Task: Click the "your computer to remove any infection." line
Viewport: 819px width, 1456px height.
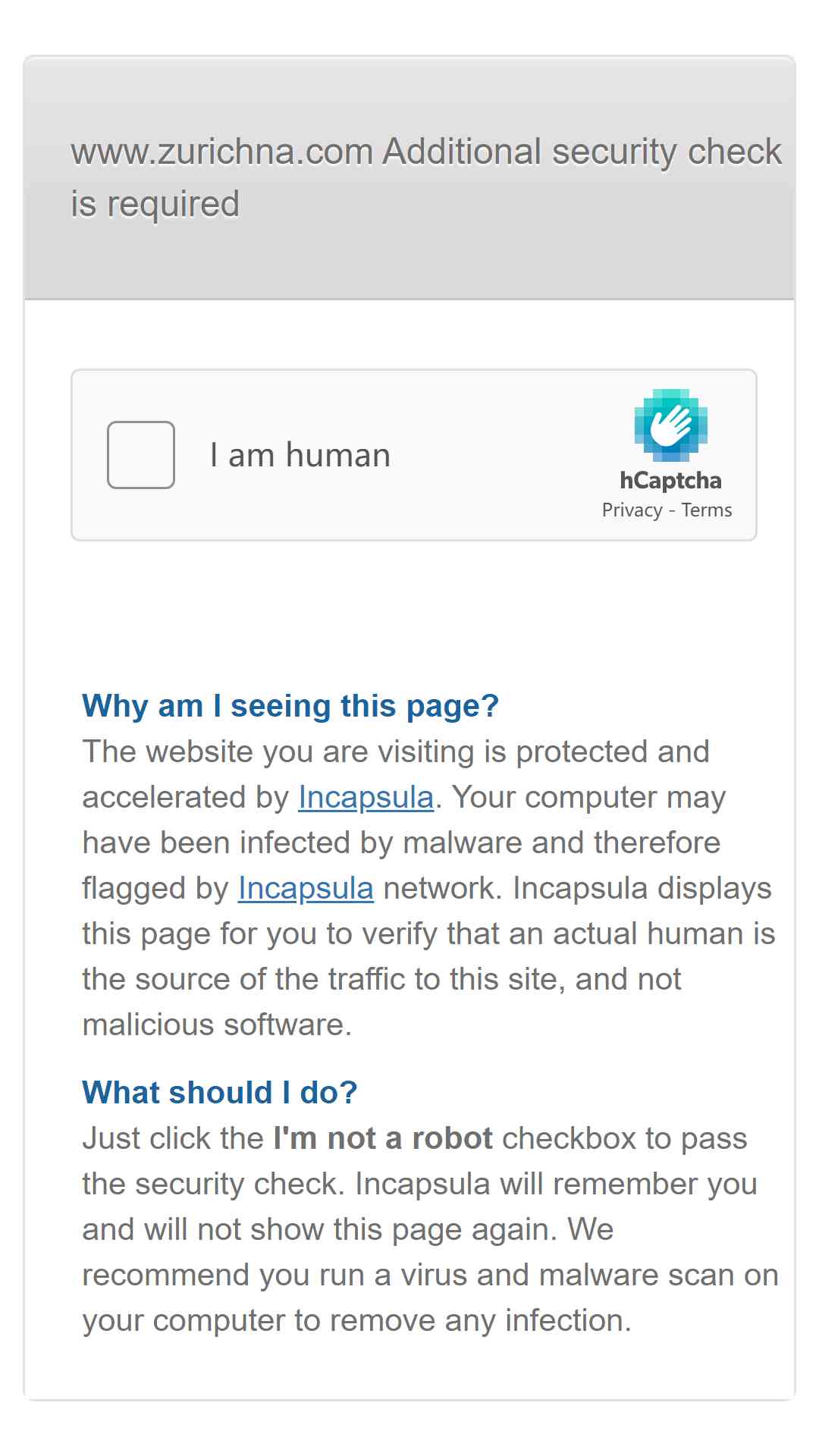Action: click(x=356, y=1320)
